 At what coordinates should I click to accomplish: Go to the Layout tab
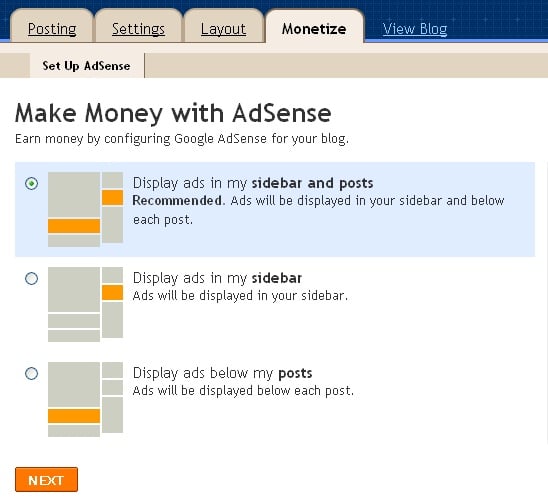[x=223, y=29]
